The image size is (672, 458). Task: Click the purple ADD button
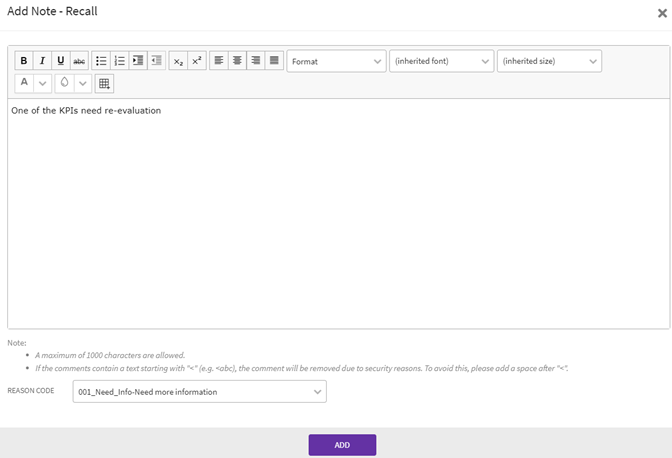342,445
